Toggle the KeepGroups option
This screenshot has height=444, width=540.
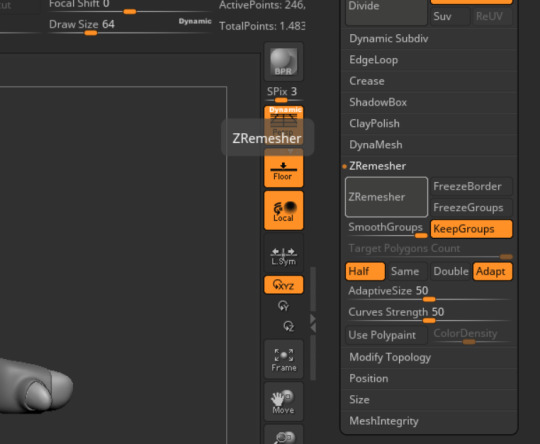[471, 229]
